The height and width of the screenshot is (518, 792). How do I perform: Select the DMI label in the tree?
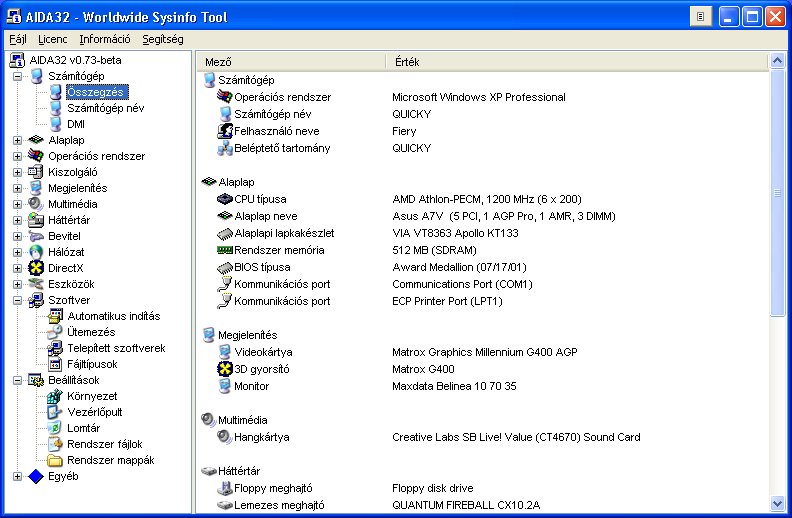(76, 124)
